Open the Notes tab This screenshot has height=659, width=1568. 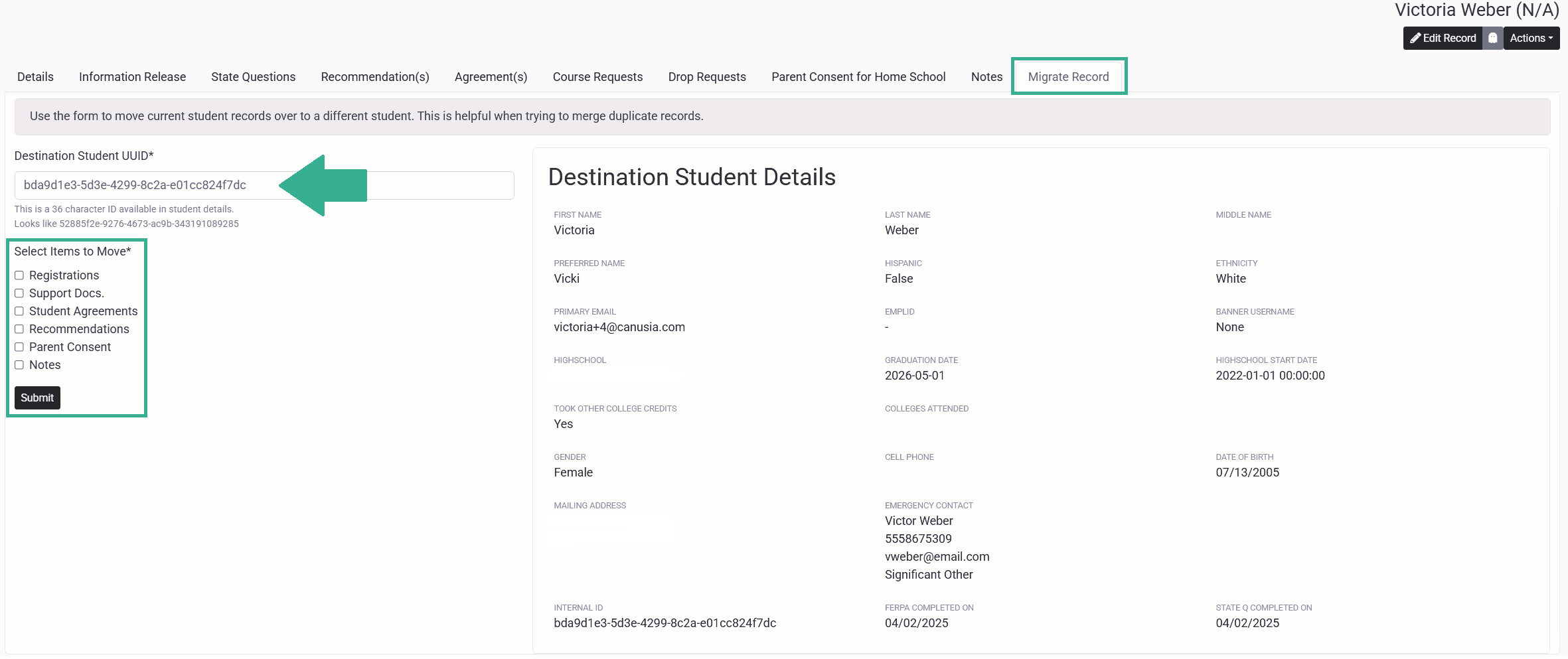click(x=986, y=77)
